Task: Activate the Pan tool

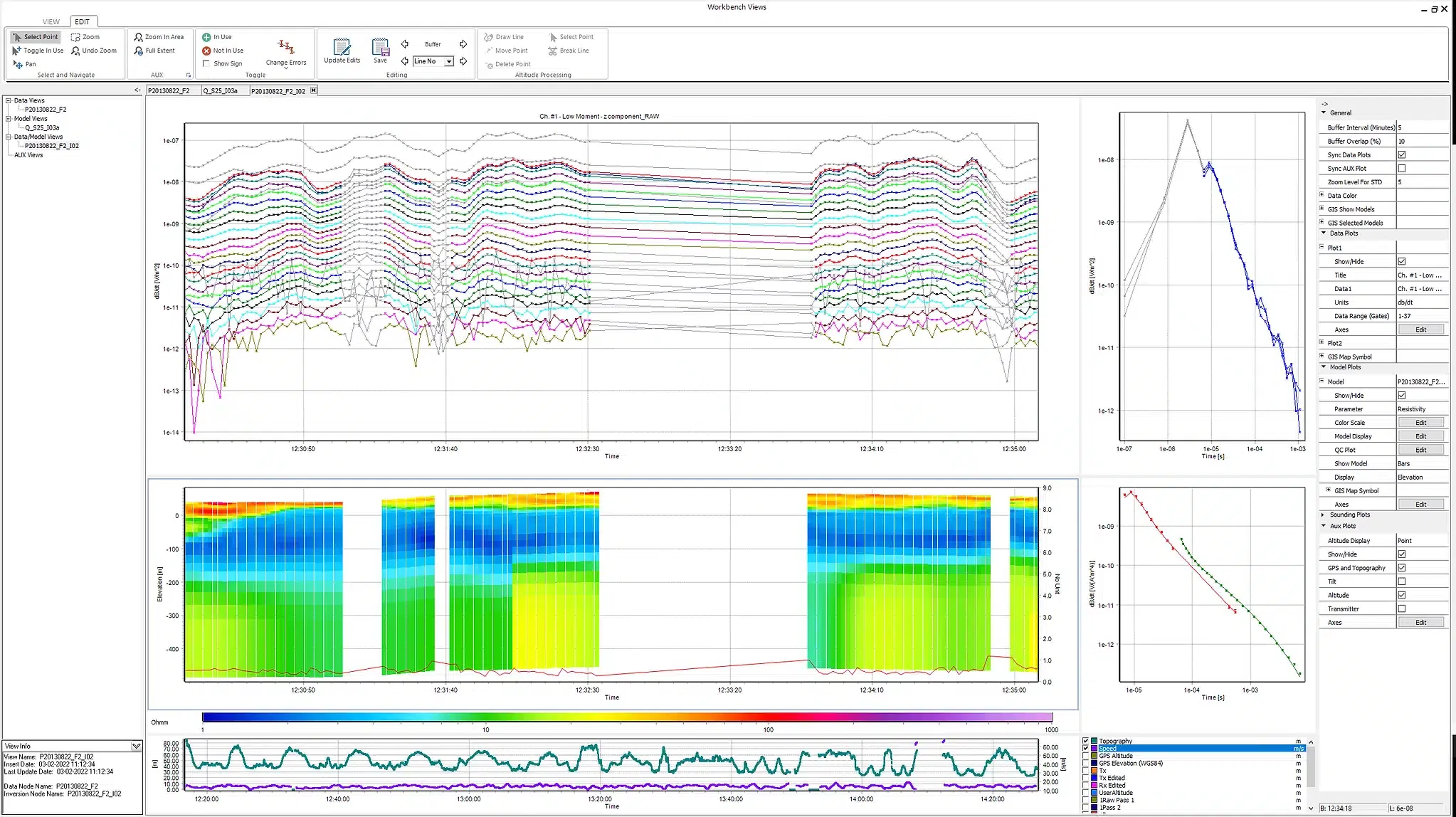Action: 25,64
